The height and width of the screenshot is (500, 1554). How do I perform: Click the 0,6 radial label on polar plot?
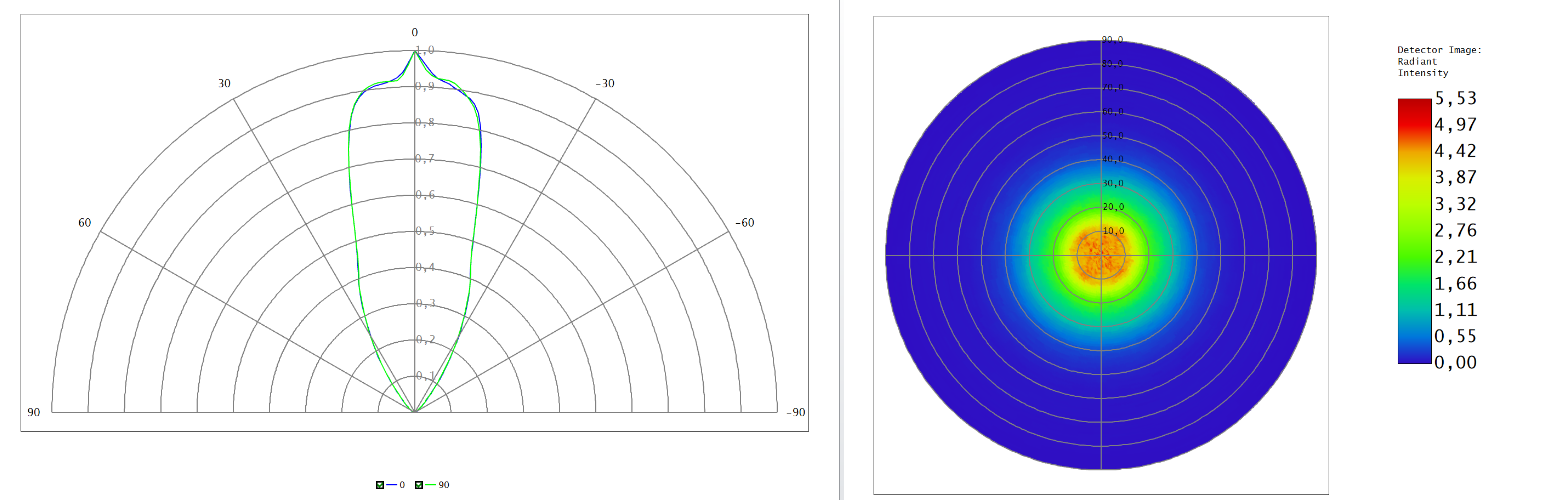pyautogui.click(x=425, y=195)
